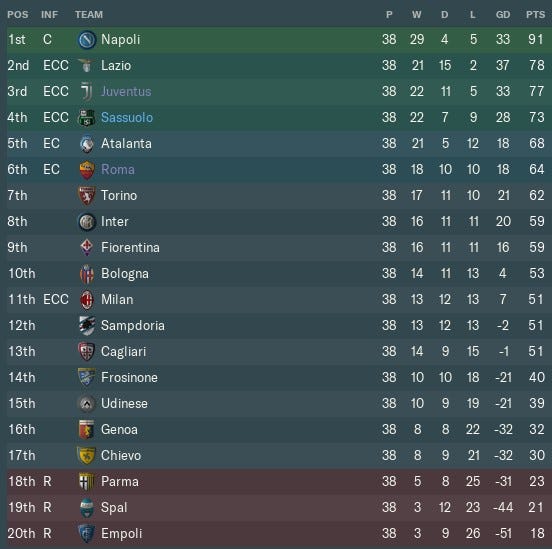
Task: Click the Atalanta club badge
Action: tap(87, 144)
